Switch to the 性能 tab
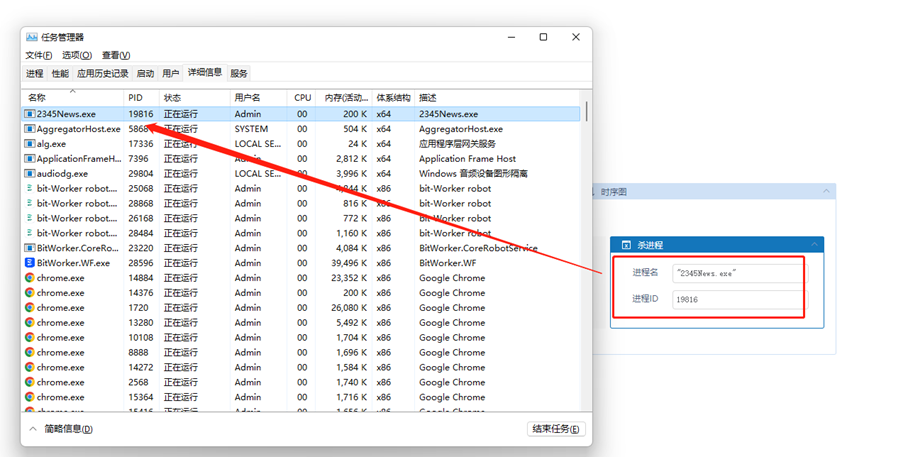 (60, 73)
